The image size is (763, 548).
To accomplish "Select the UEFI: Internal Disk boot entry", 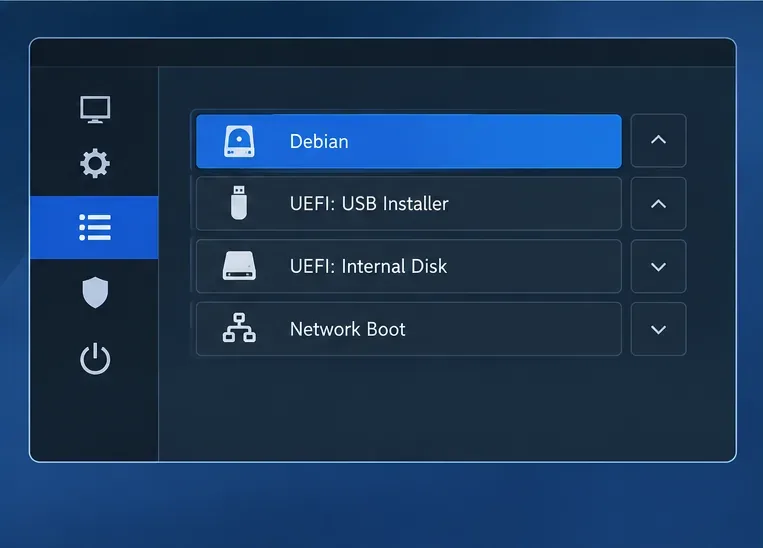I will [409, 266].
